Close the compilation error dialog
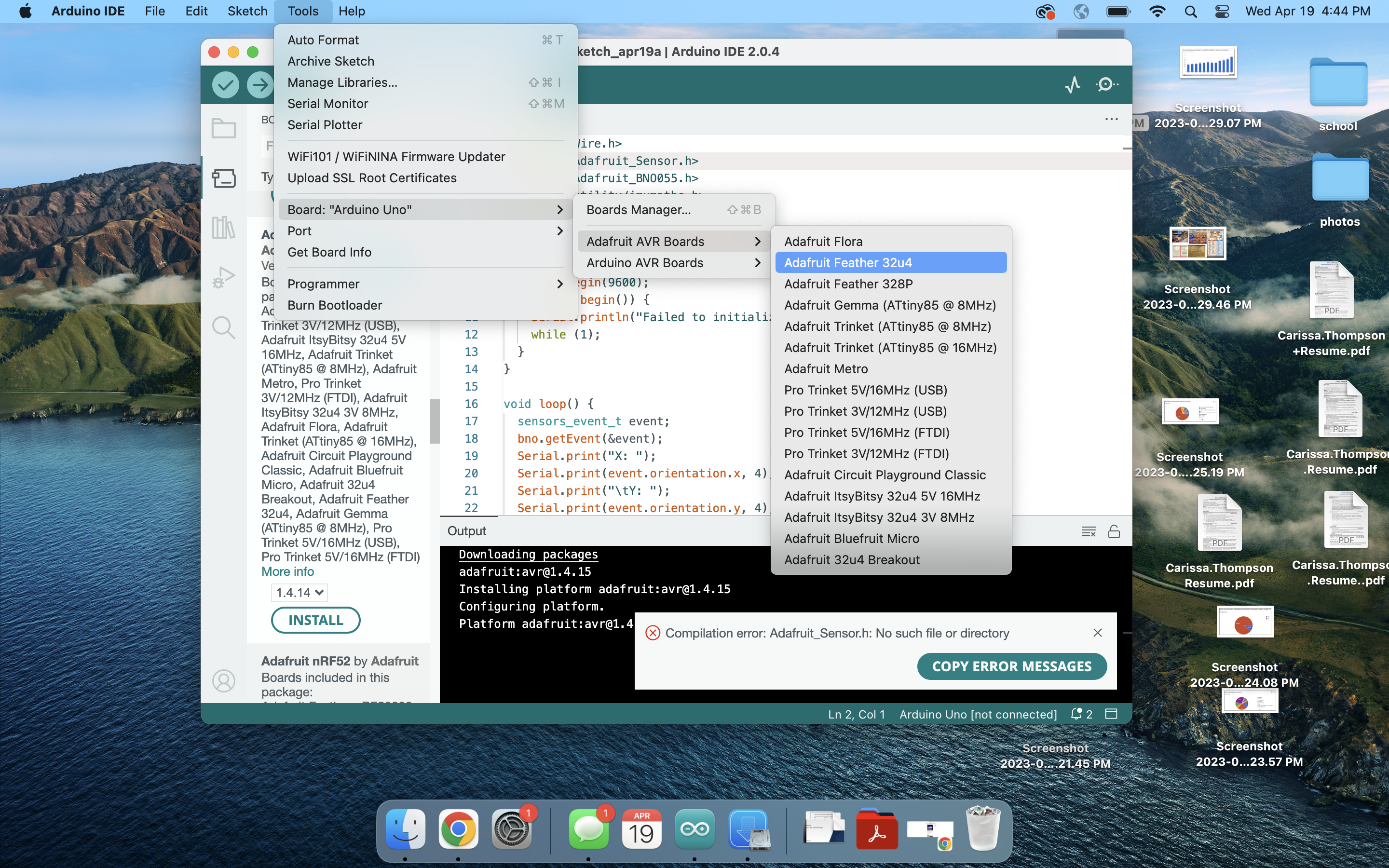 point(1097,632)
